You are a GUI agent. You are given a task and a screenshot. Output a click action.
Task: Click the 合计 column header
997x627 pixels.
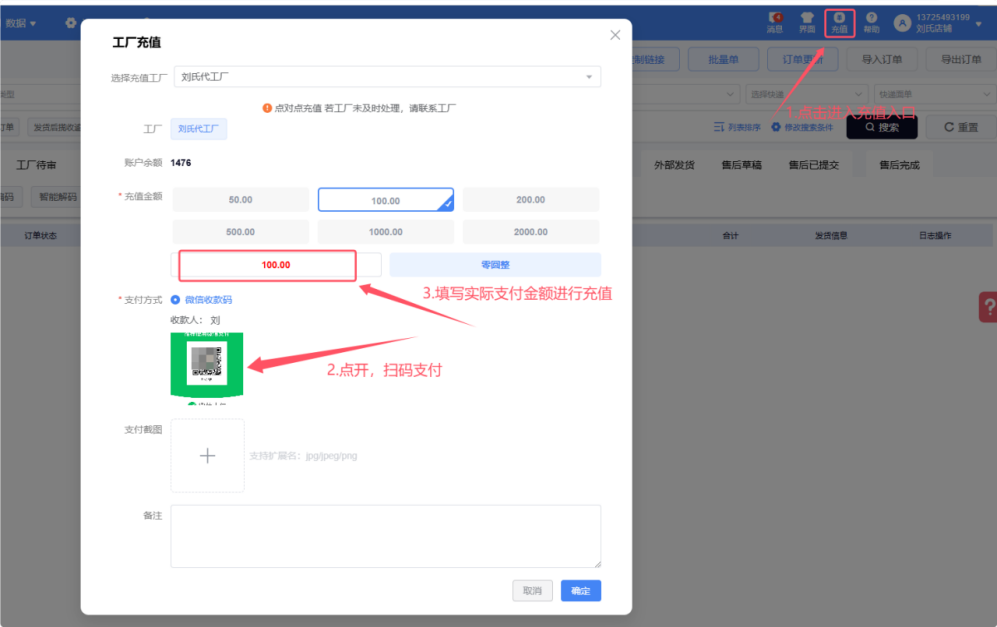coord(731,235)
